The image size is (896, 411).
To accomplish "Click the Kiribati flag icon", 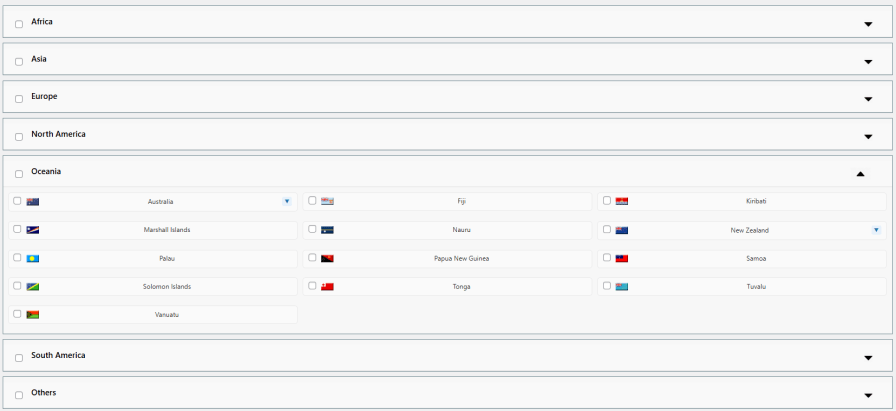I will click(622, 201).
